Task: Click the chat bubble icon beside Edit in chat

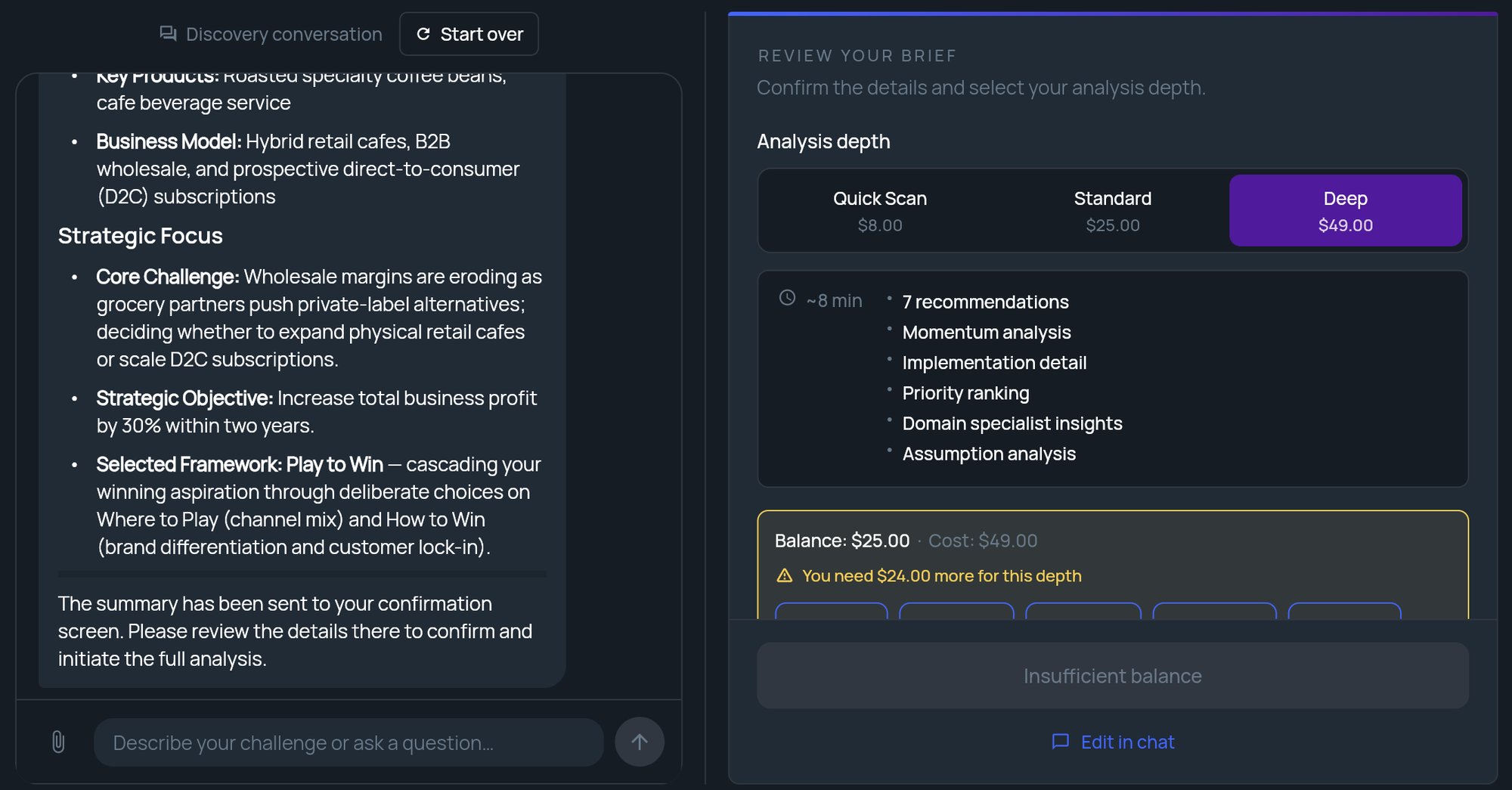Action: [1061, 742]
